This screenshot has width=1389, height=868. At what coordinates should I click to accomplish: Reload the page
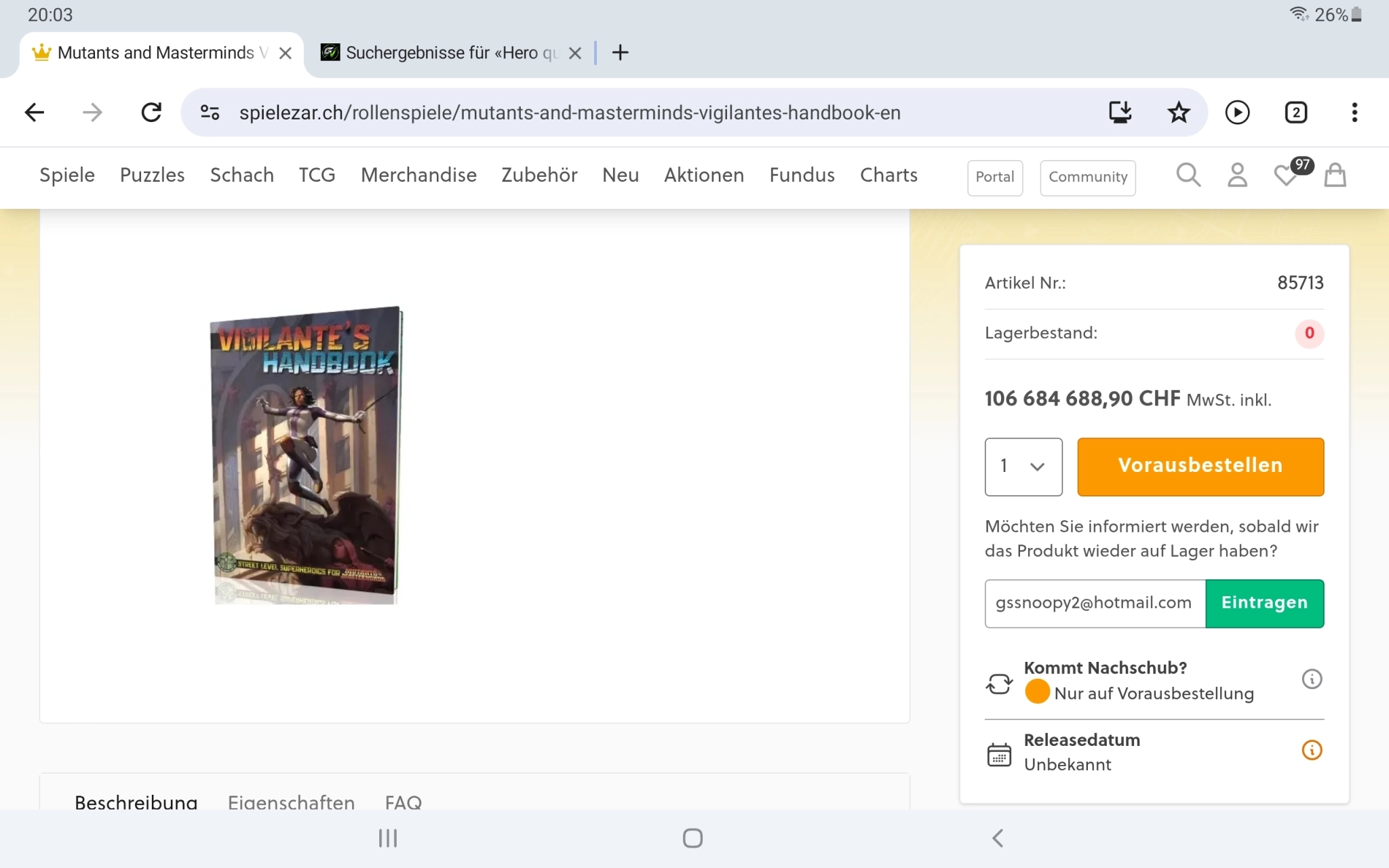coord(151,113)
